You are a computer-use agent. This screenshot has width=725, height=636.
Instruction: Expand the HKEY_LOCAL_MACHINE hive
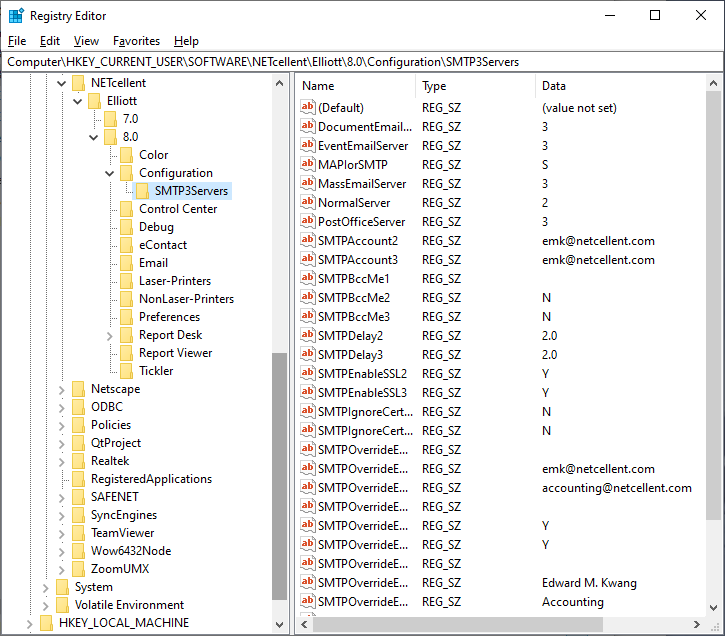pyautogui.click(x=30, y=624)
